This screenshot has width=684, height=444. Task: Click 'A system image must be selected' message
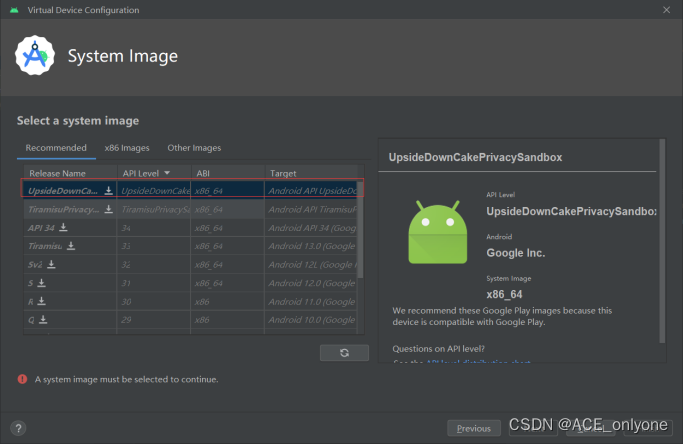pyautogui.click(x=127, y=379)
